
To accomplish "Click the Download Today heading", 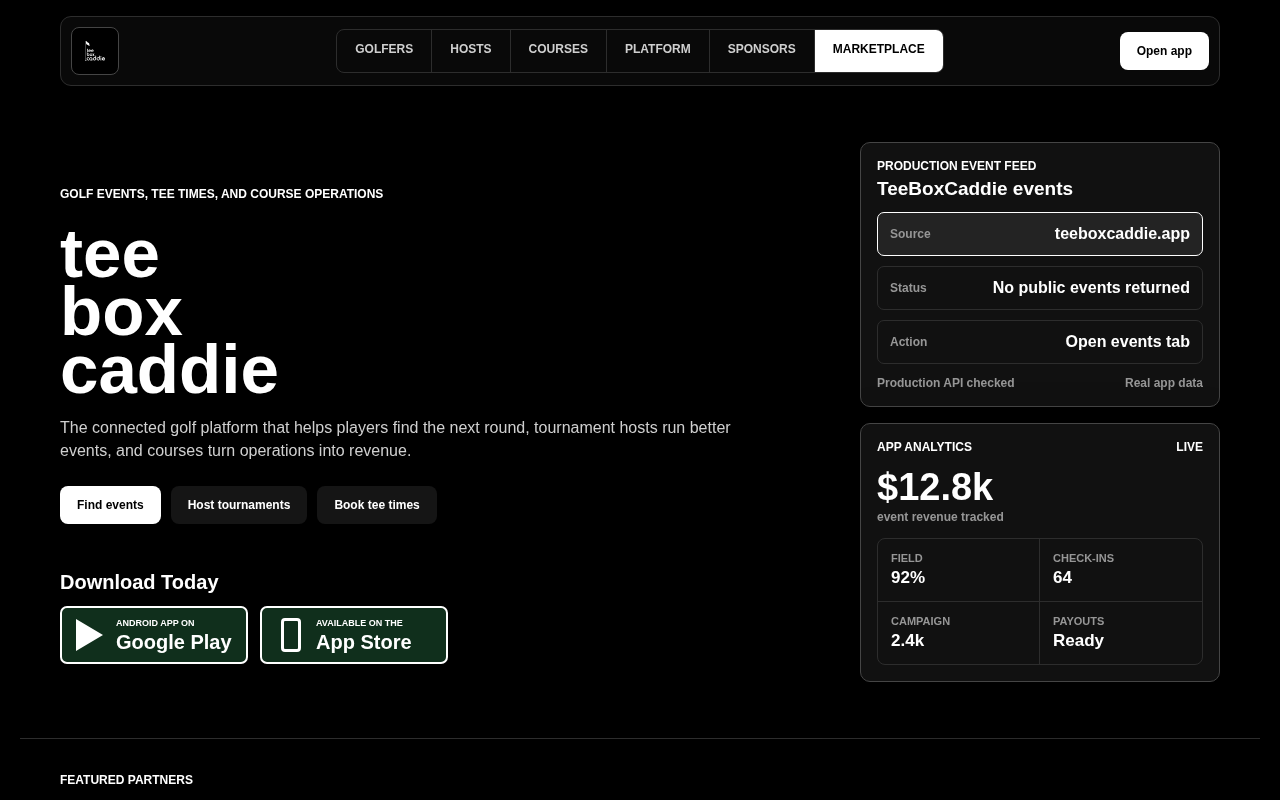I will coord(139,582).
